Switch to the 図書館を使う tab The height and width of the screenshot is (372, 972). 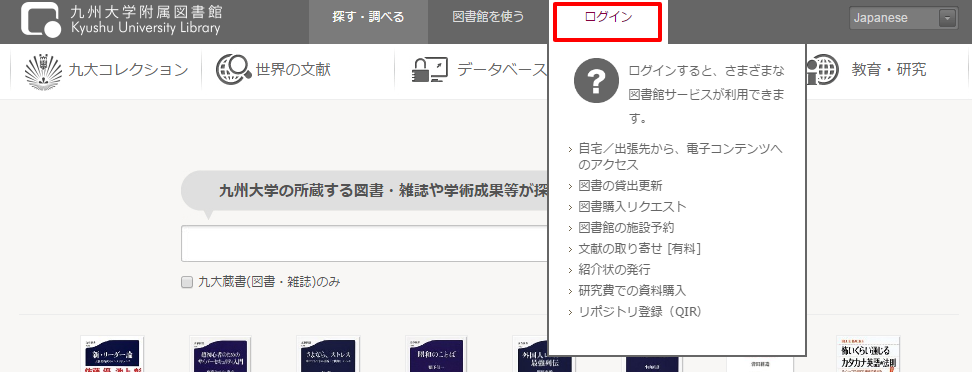488,17
